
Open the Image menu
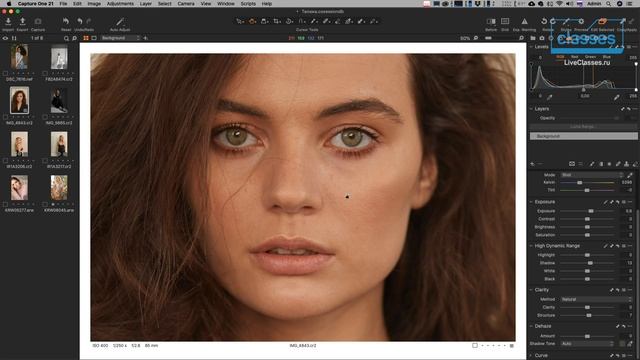click(94, 4)
